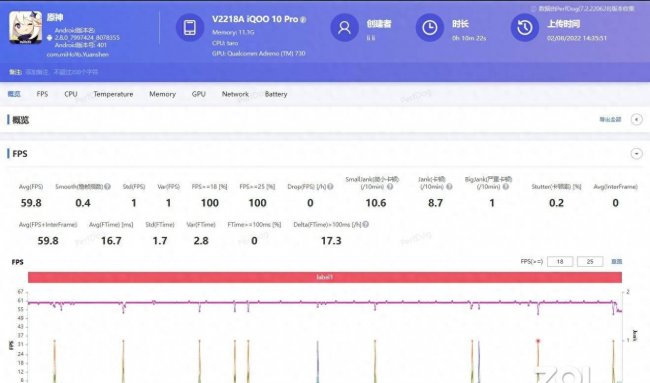
Task: Click the export all link
Action: (610, 119)
